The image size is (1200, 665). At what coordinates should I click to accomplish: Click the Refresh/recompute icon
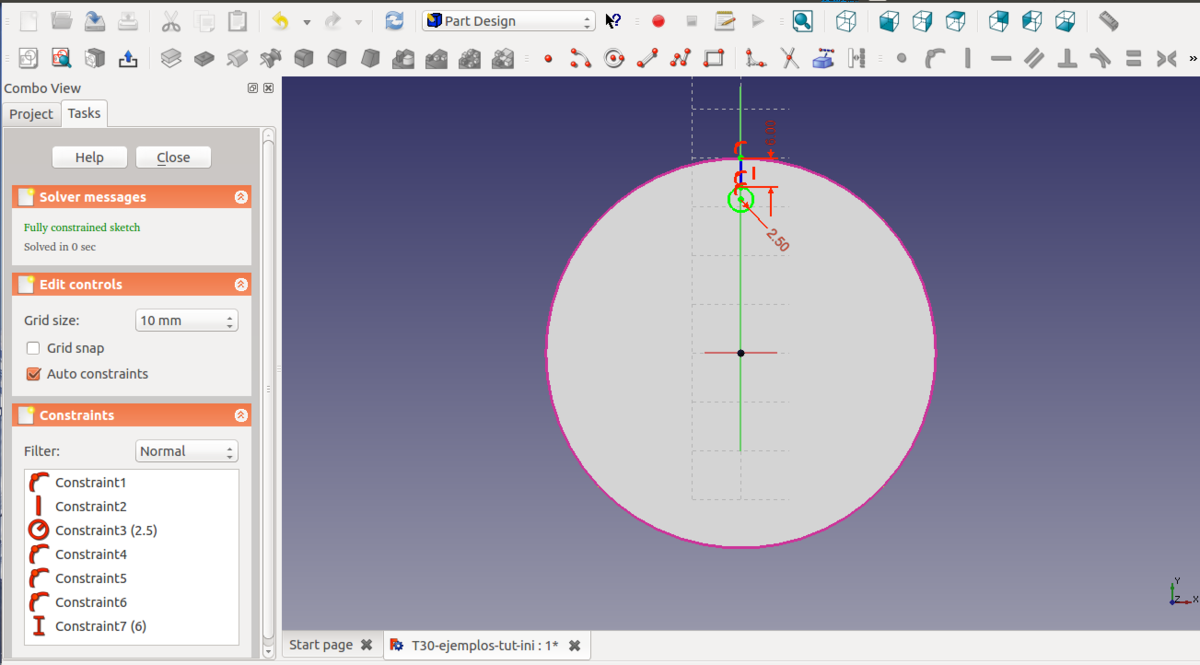(x=395, y=21)
